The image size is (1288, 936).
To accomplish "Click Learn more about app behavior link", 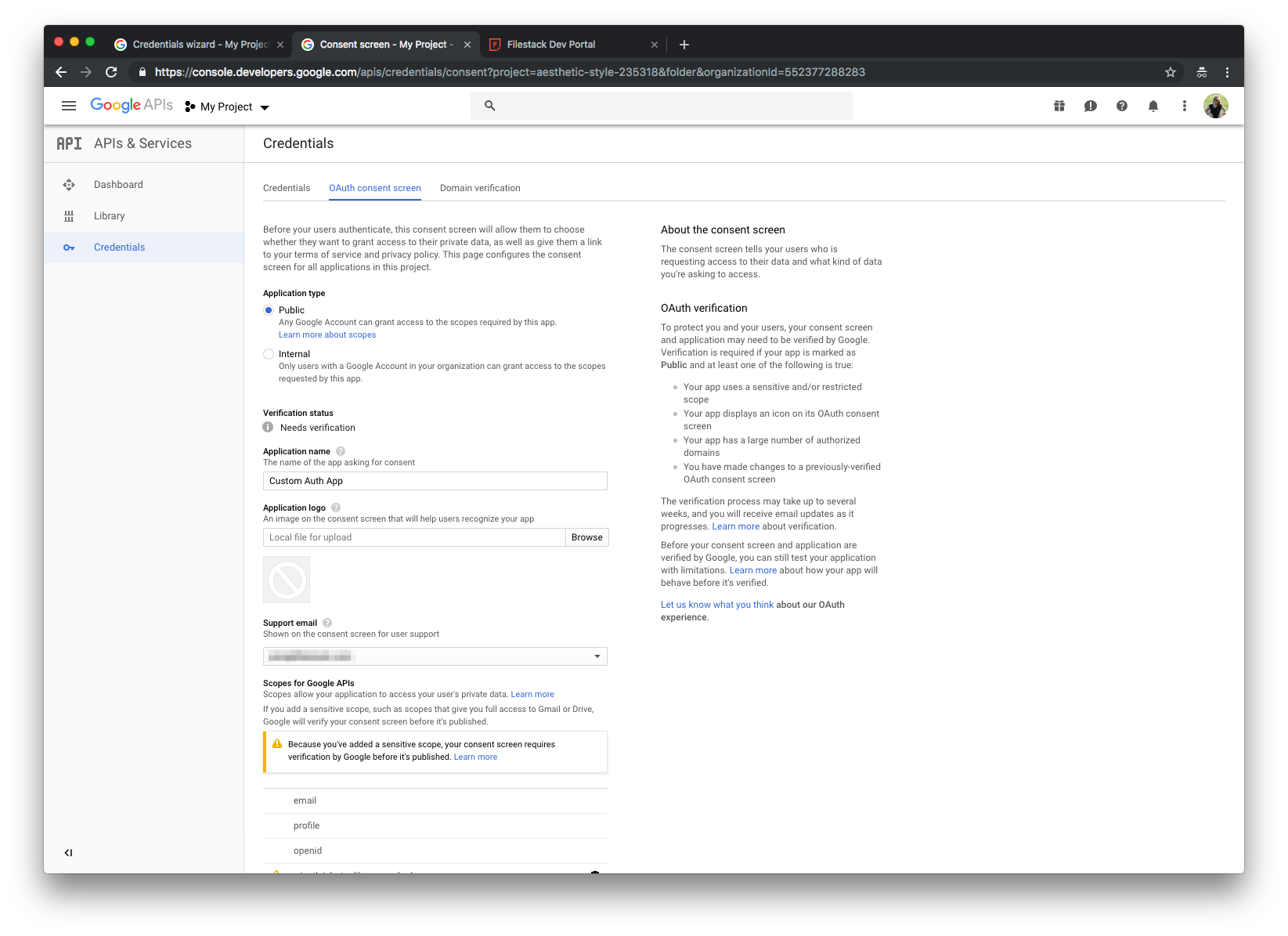I will (x=753, y=570).
